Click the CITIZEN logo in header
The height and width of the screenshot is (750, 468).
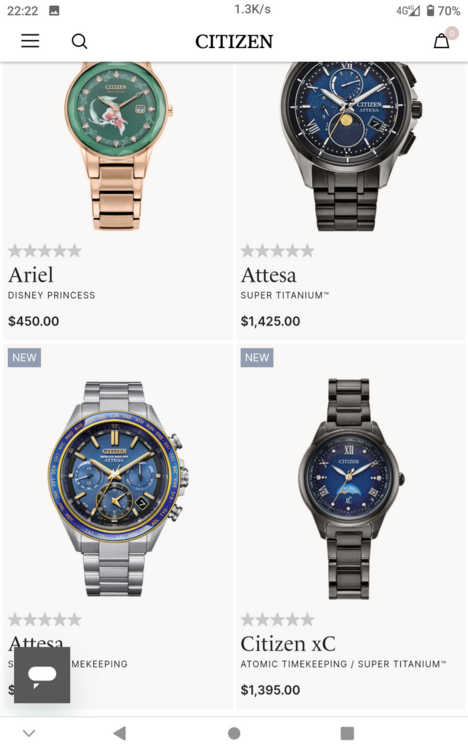click(x=234, y=42)
